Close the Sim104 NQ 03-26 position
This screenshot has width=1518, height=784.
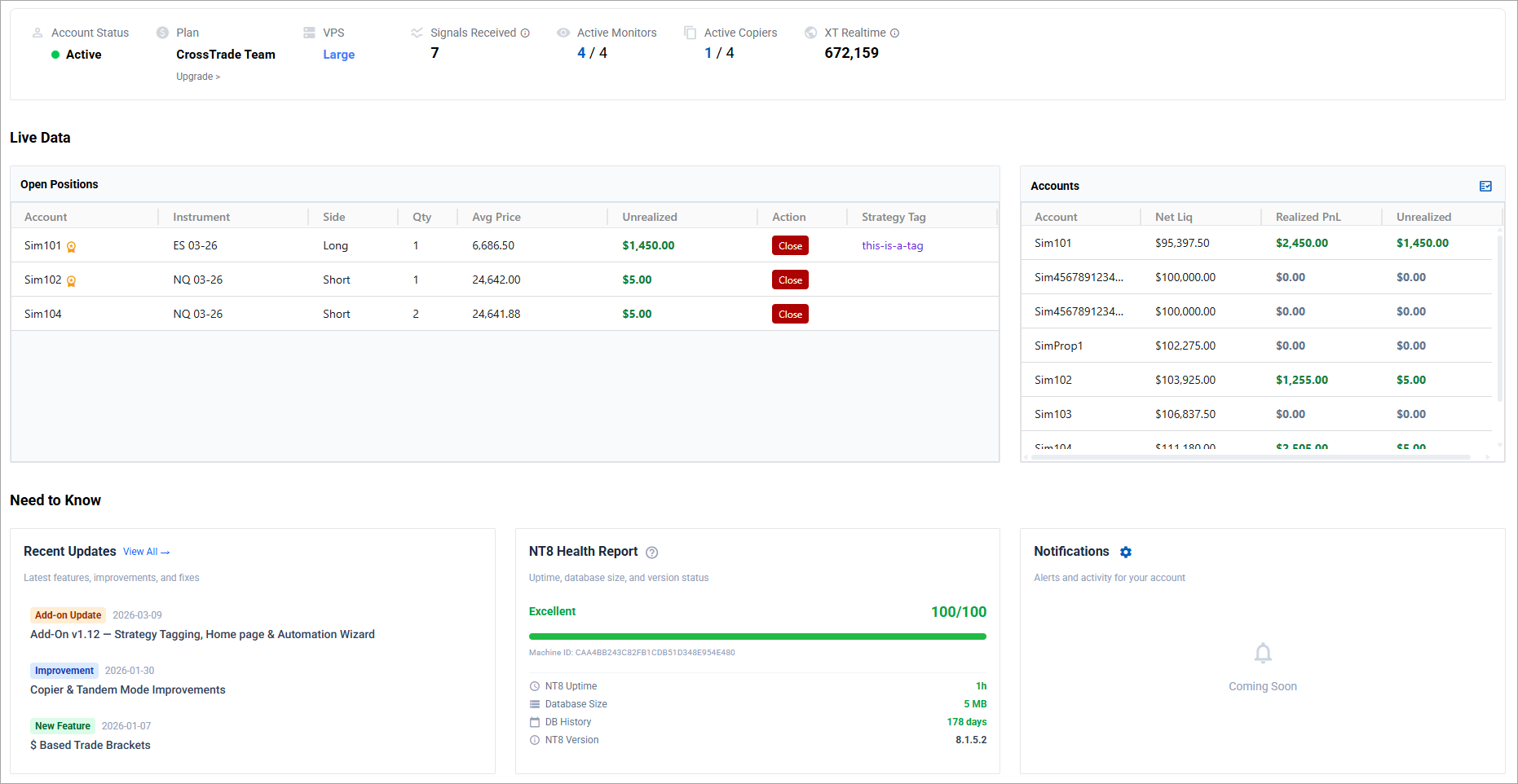click(789, 315)
